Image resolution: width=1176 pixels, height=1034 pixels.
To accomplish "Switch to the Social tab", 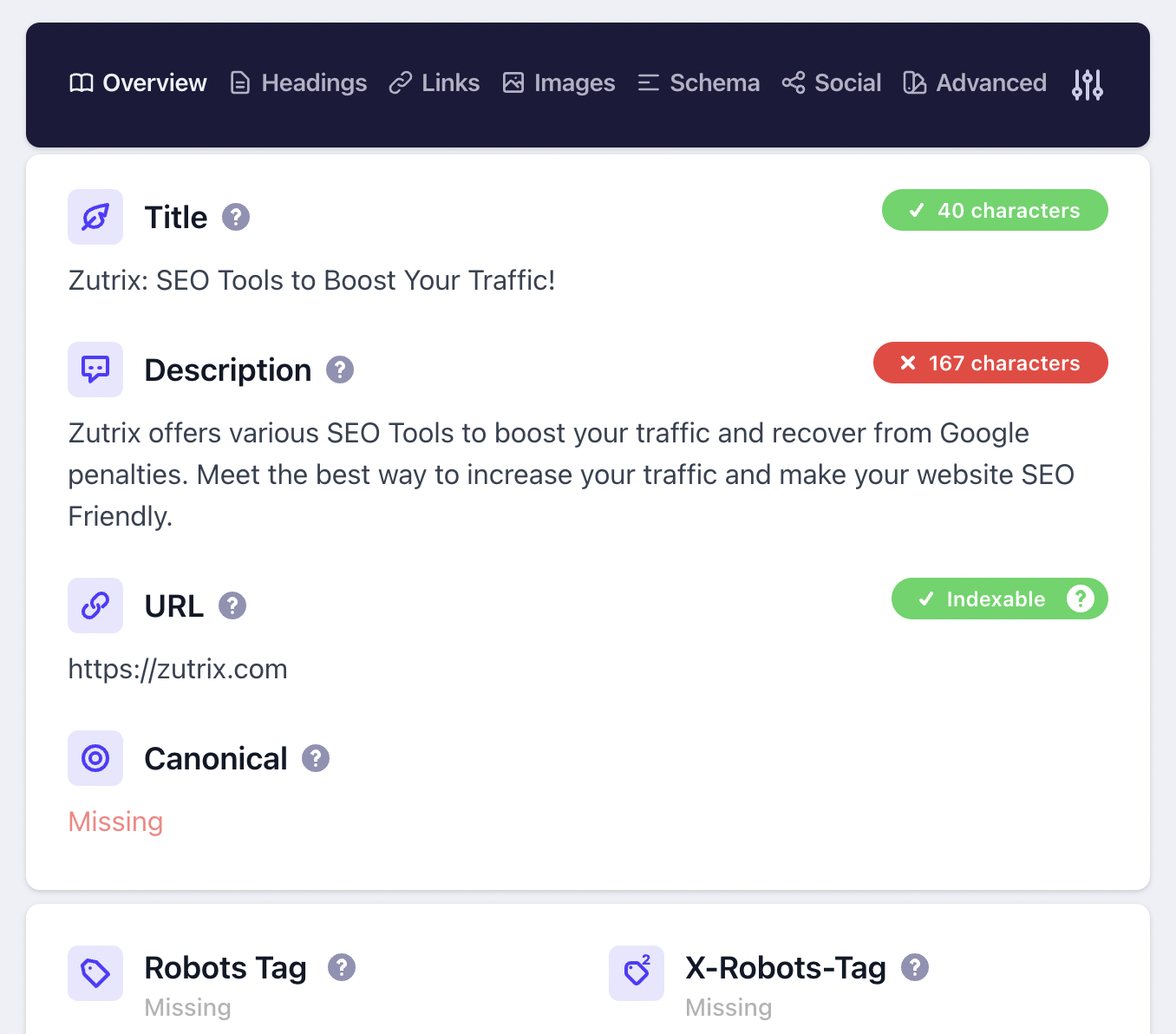I will click(831, 83).
